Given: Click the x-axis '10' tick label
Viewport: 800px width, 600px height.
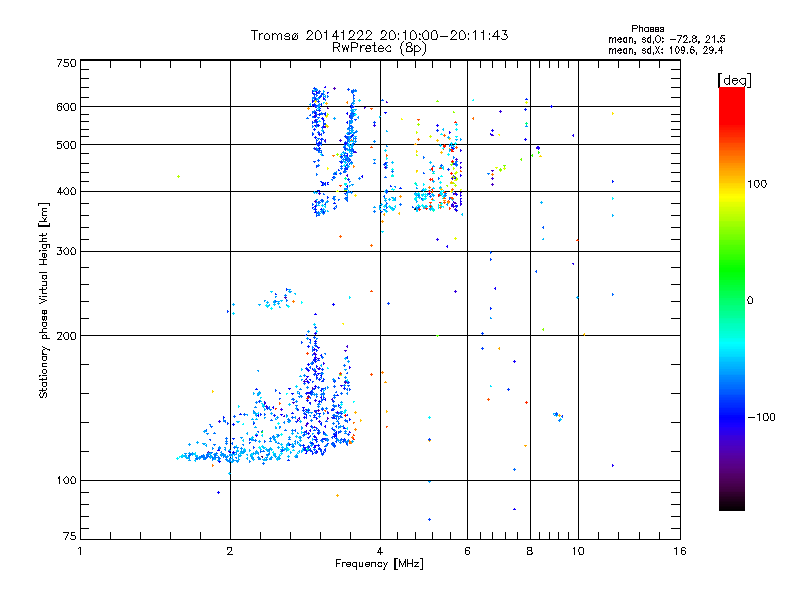Looking at the screenshot, I should tap(578, 551).
